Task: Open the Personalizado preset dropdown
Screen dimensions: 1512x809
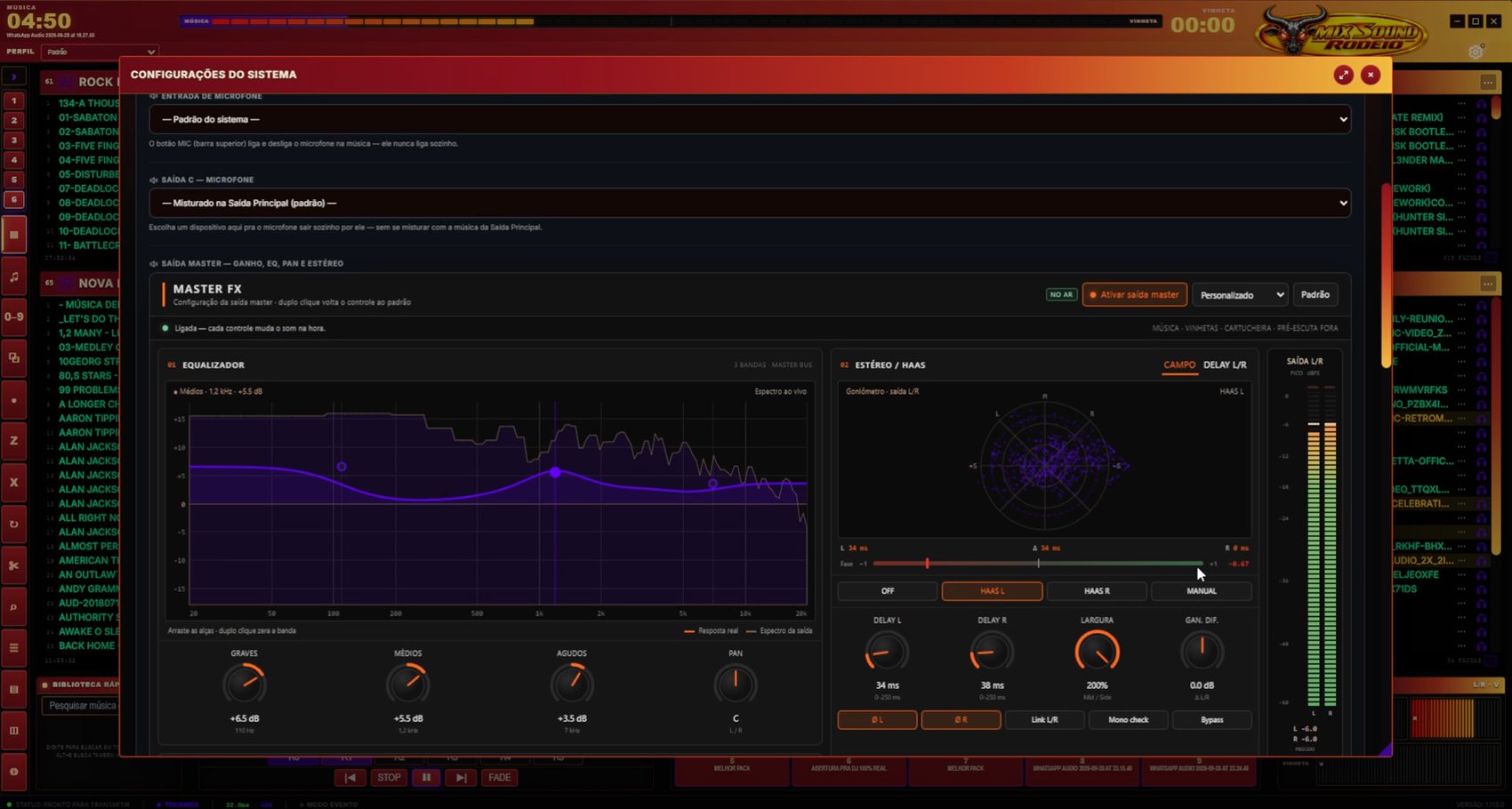Action: point(1240,295)
